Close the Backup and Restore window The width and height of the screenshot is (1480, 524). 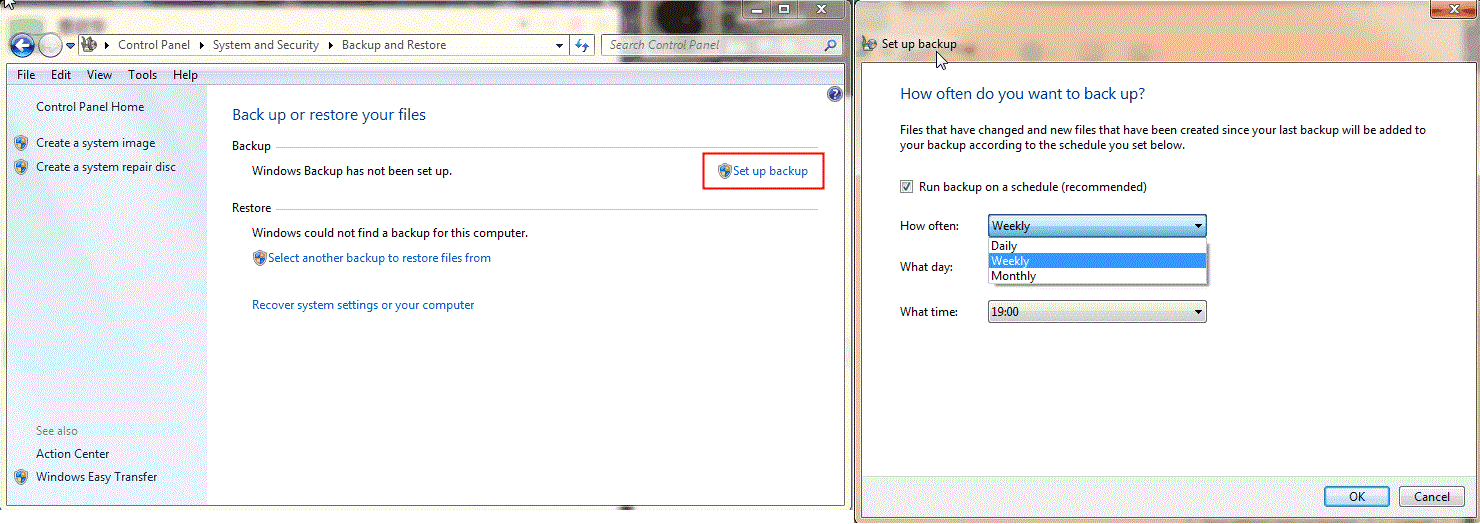tap(820, 8)
